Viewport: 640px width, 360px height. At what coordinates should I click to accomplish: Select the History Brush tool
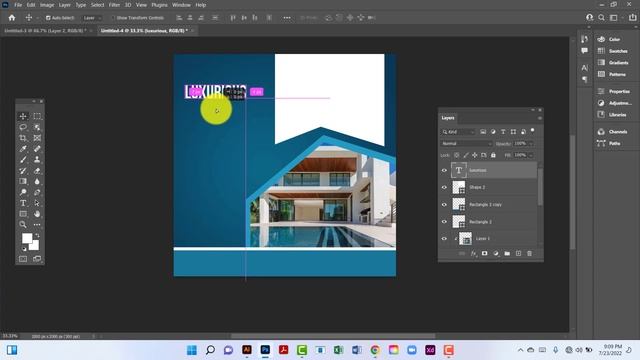[x=23, y=171]
